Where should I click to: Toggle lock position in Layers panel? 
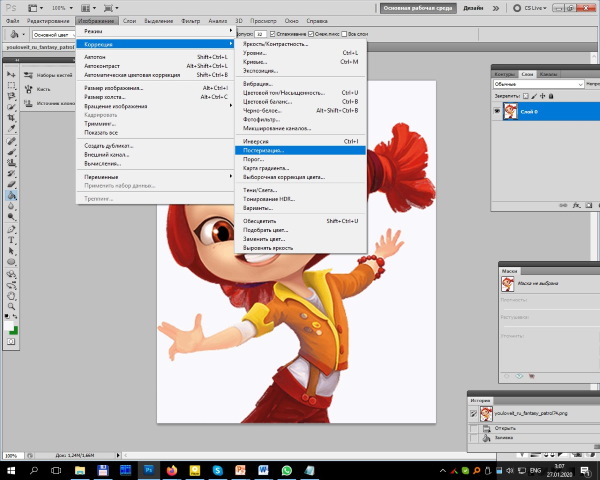pyautogui.click(x=543, y=96)
